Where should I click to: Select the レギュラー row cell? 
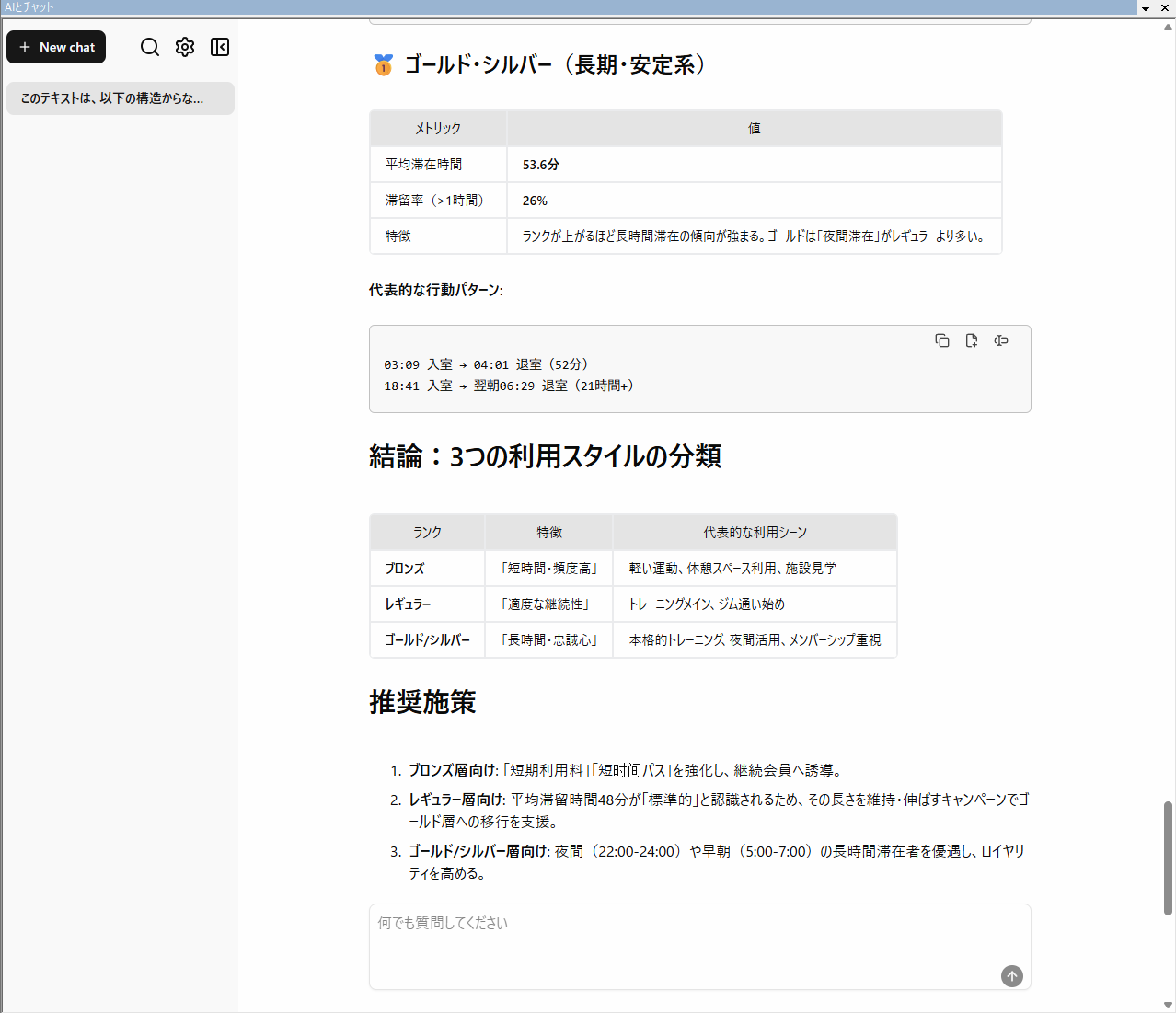coord(427,604)
